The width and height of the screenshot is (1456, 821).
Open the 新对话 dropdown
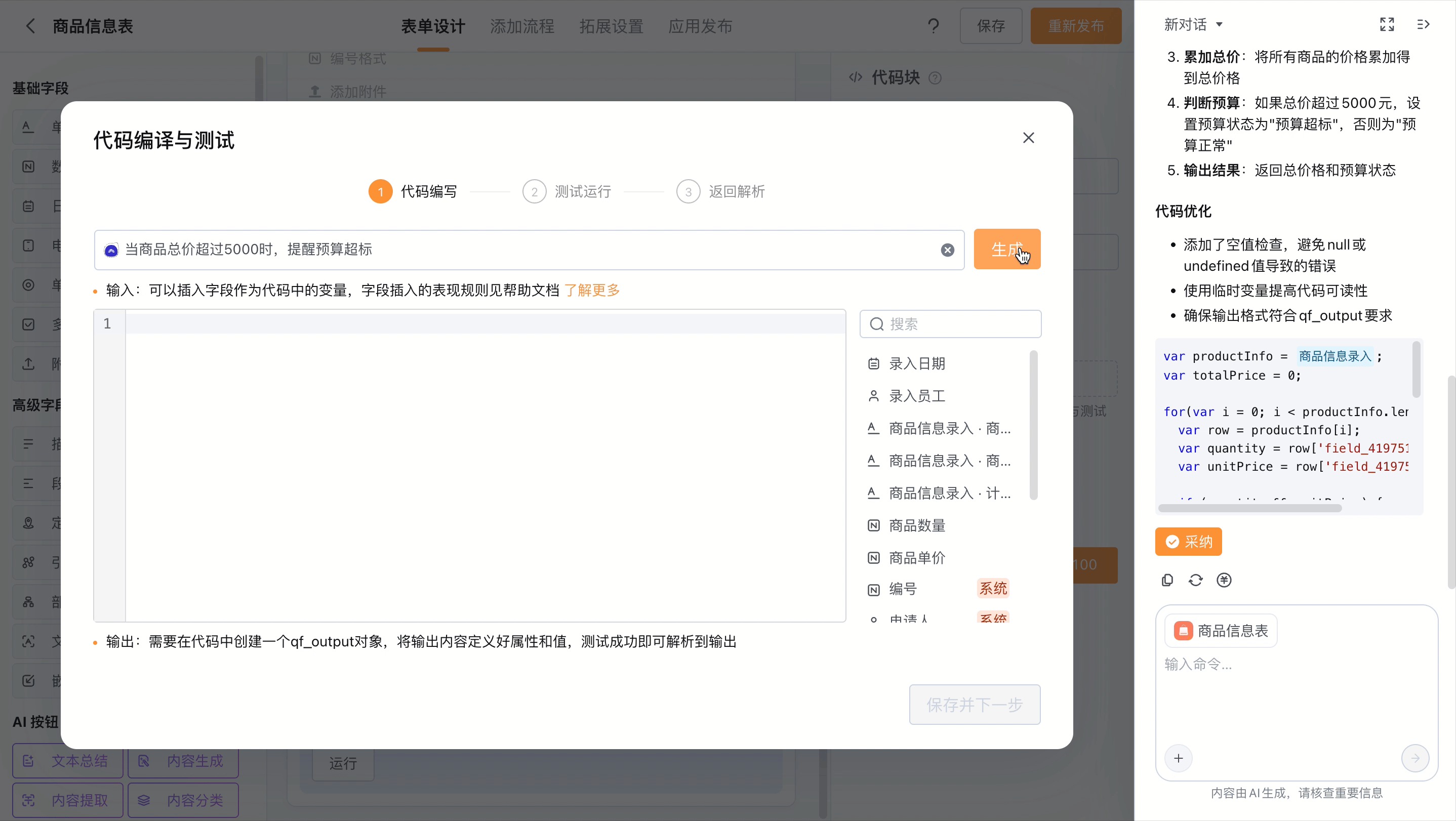[x=1193, y=24]
